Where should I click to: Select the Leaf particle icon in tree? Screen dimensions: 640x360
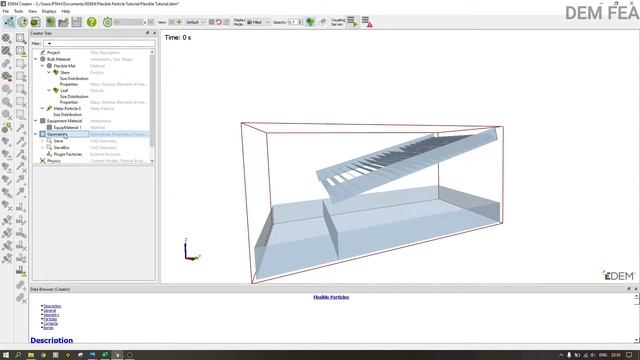pyautogui.click(x=56, y=90)
